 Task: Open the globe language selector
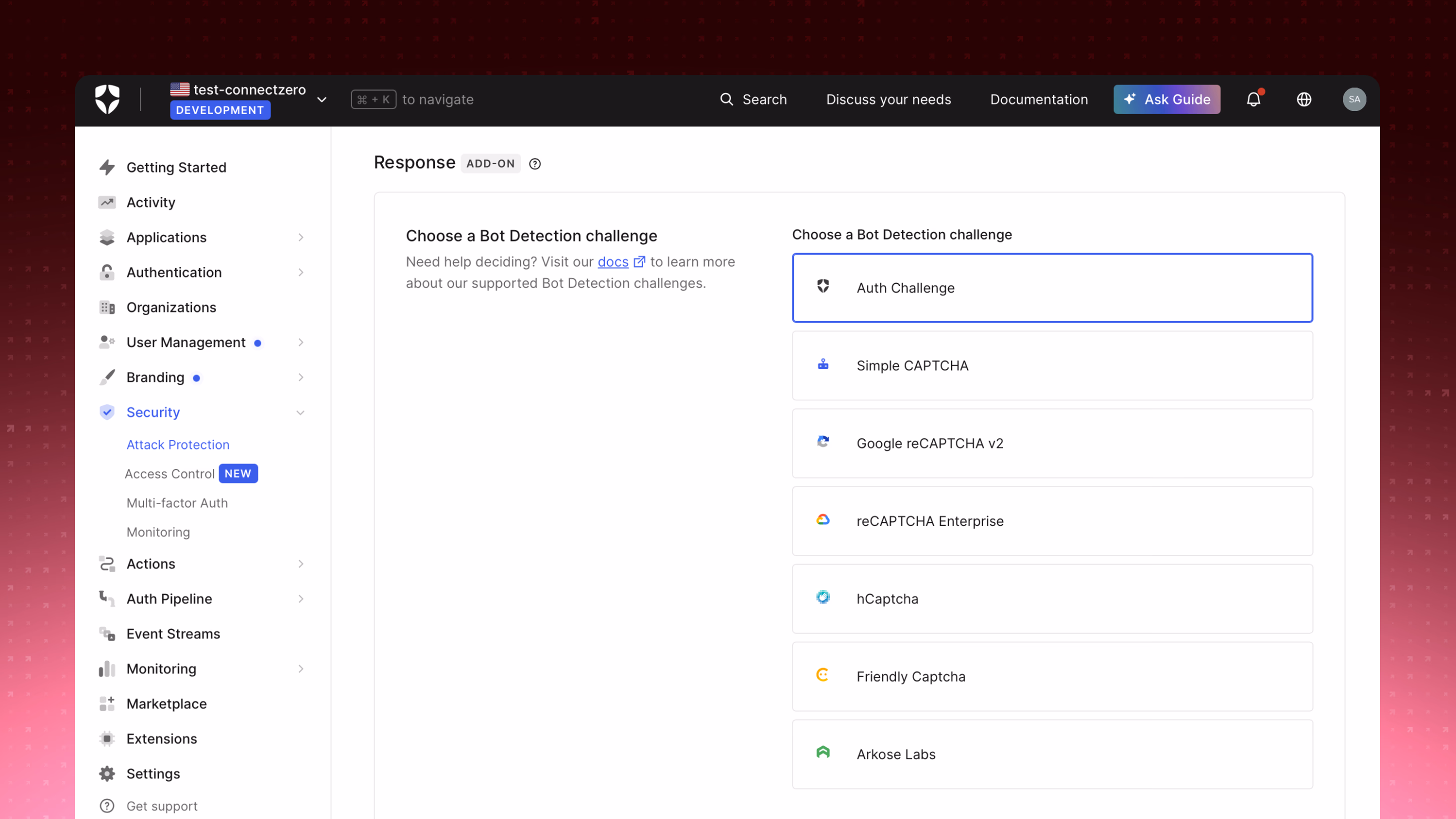point(1304,99)
